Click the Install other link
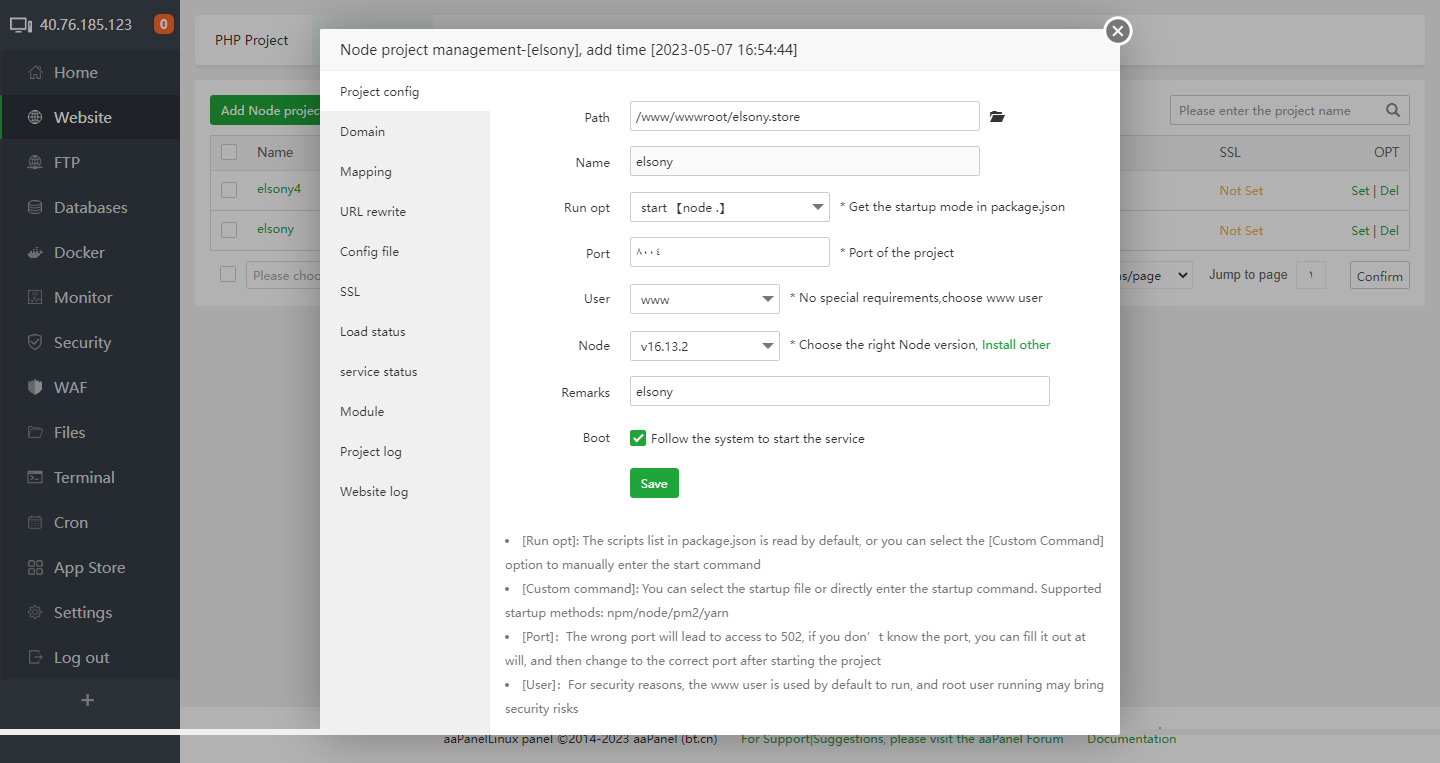The width and height of the screenshot is (1440, 763). (x=1016, y=345)
